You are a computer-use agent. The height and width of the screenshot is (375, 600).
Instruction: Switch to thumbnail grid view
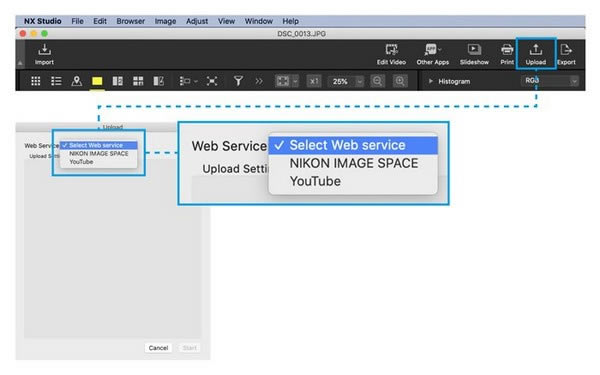pos(36,81)
